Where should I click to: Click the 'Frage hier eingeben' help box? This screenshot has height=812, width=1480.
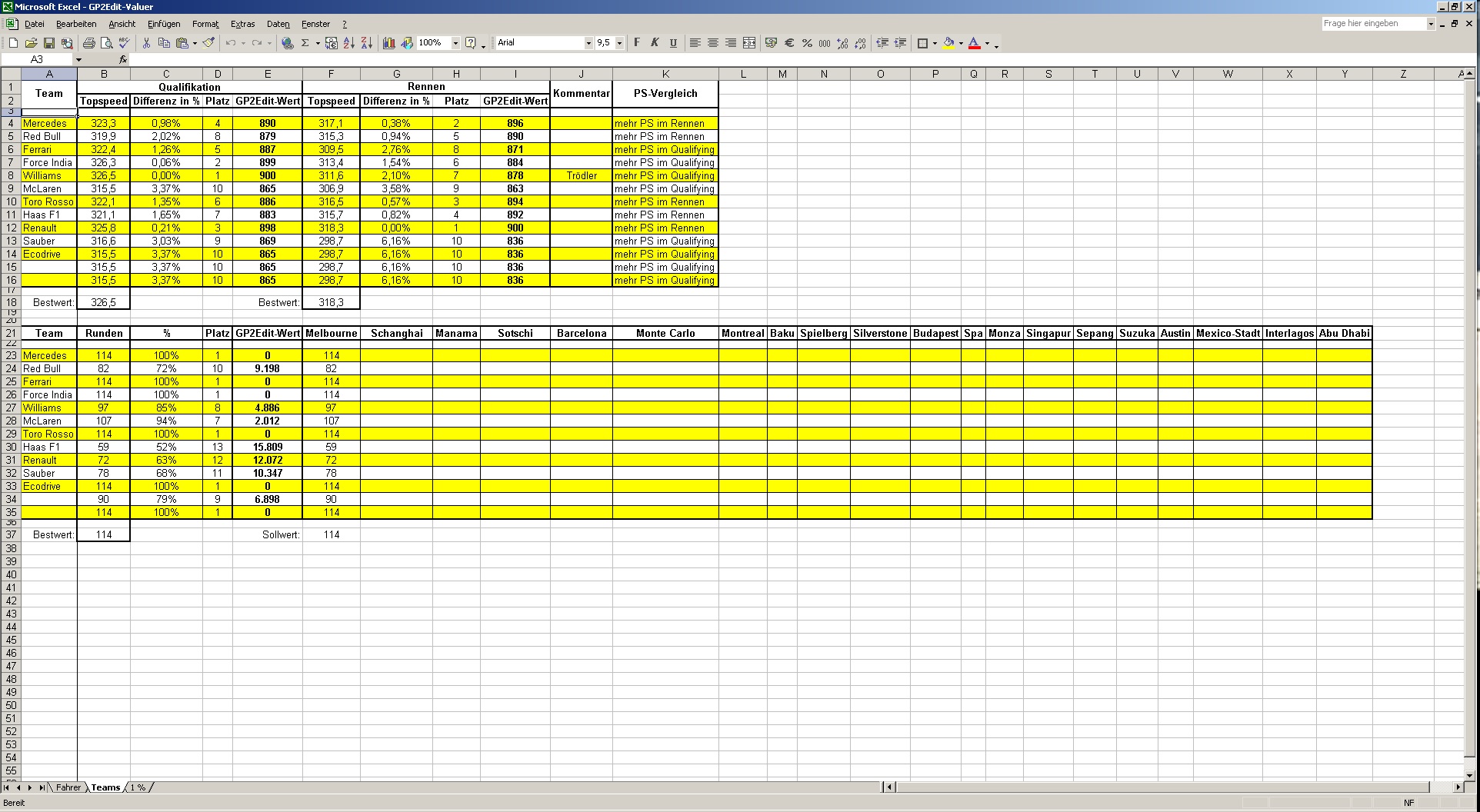pos(1373,24)
